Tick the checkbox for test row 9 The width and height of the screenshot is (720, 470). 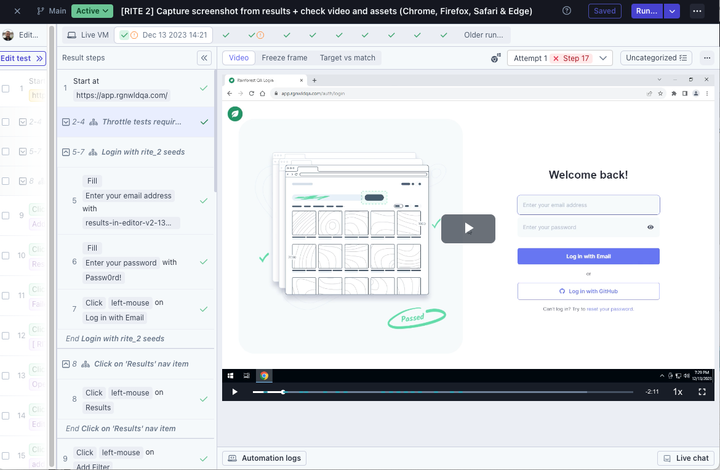tap(7, 215)
